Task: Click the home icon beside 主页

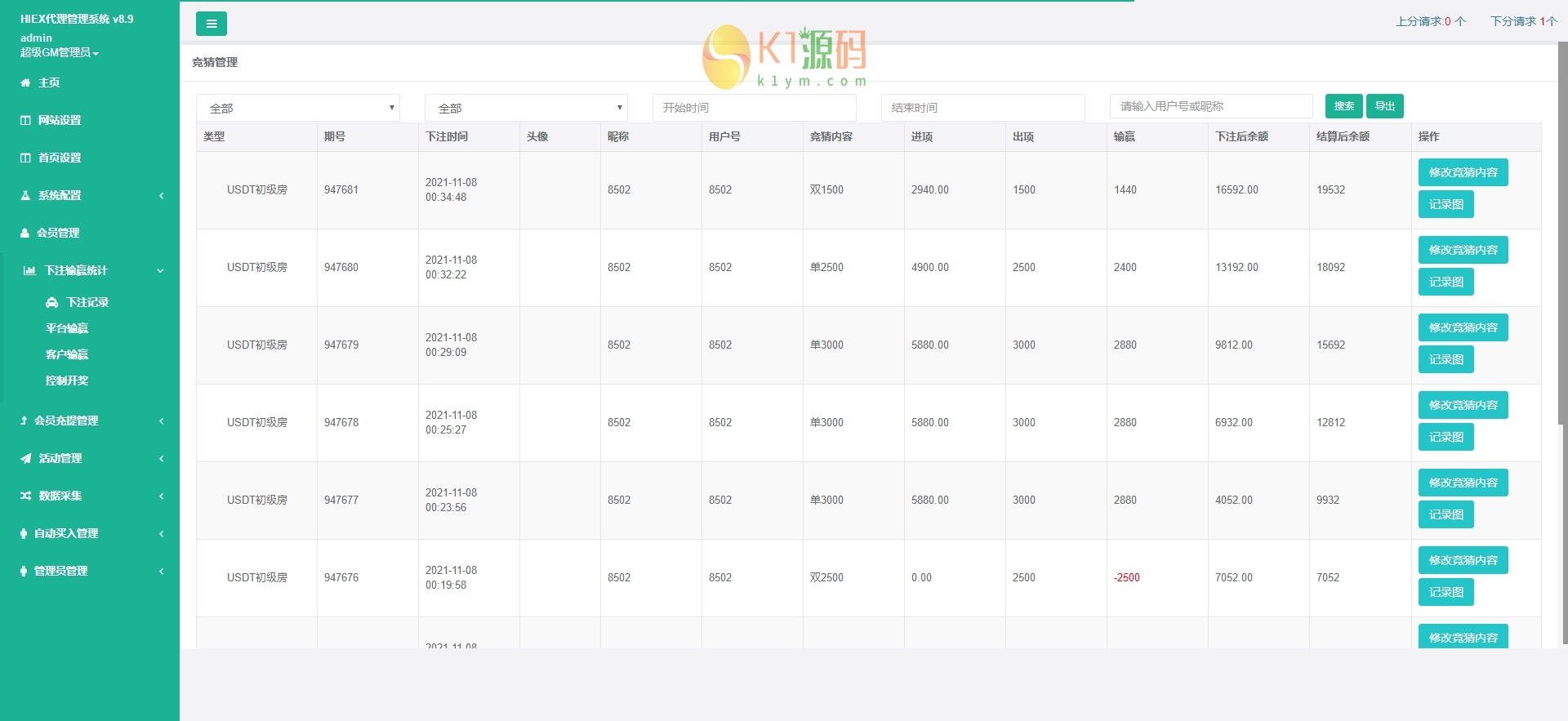Action: pos(25,82)
